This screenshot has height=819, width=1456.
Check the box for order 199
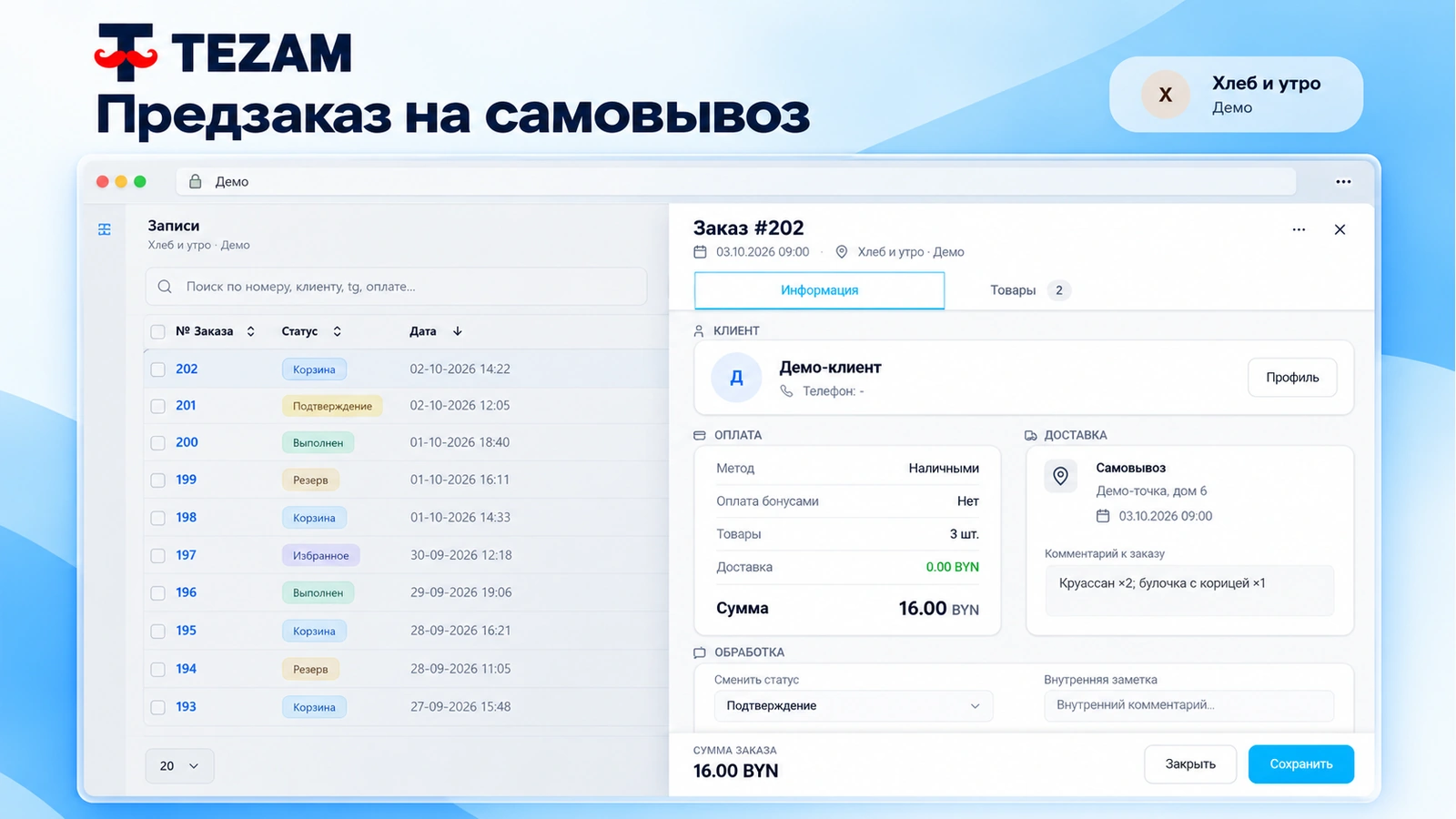point(157,480)
